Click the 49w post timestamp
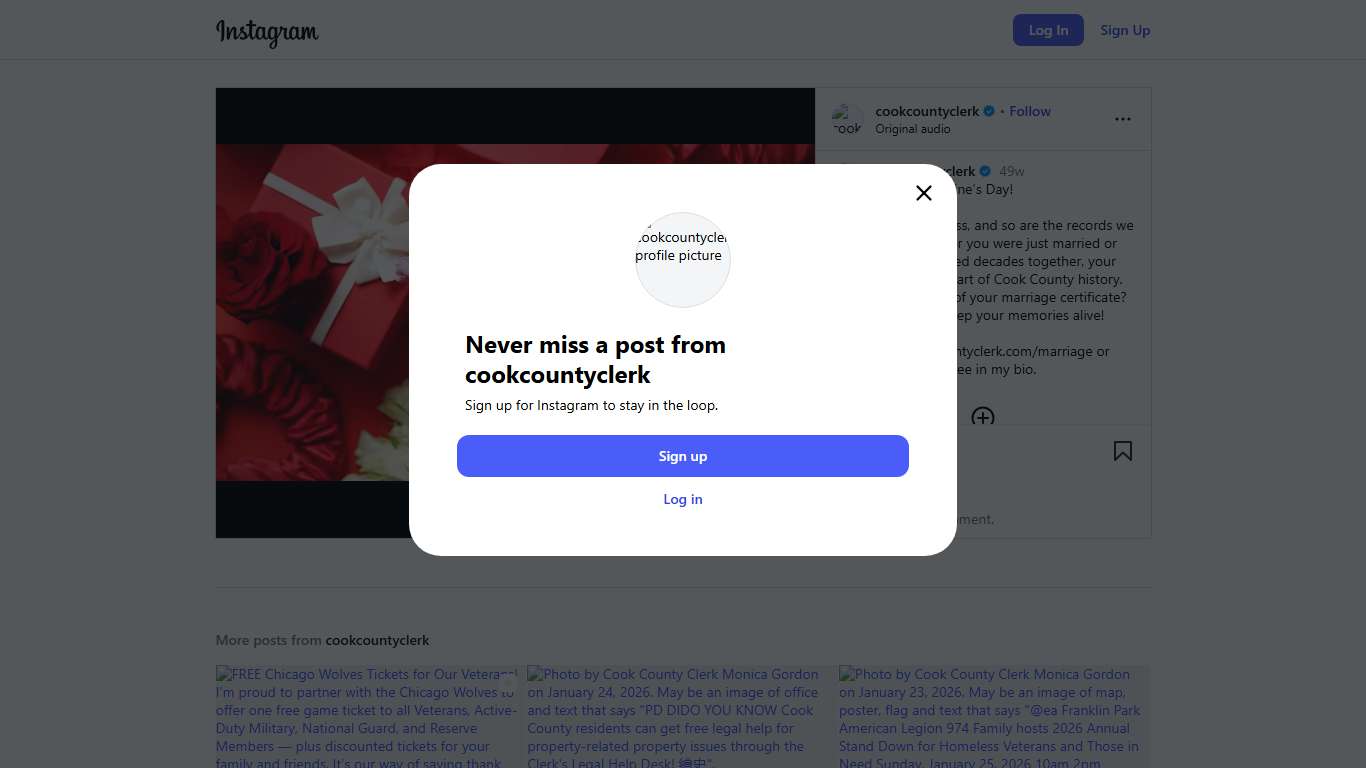The height and width of the screenshot is (768, 1366). click(x=1012, y=171)
